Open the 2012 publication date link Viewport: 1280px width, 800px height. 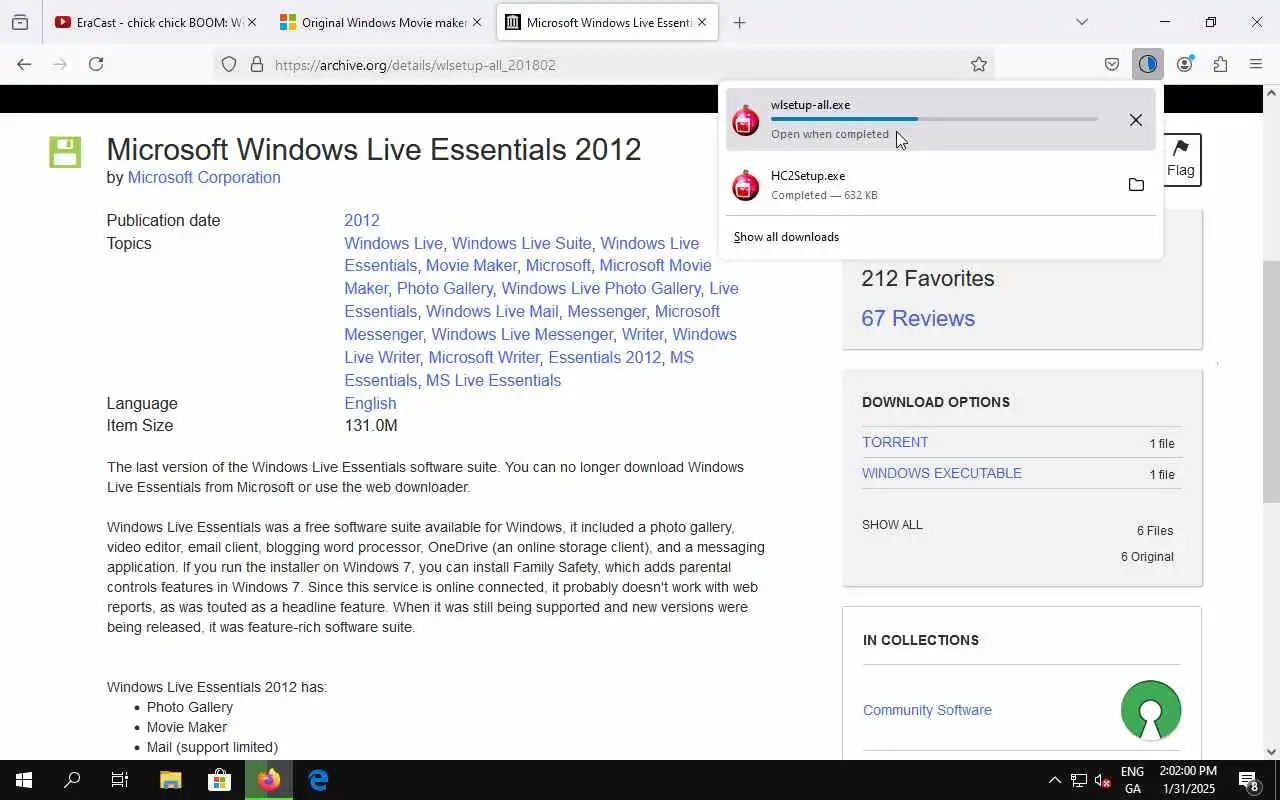tap(362, 220)
